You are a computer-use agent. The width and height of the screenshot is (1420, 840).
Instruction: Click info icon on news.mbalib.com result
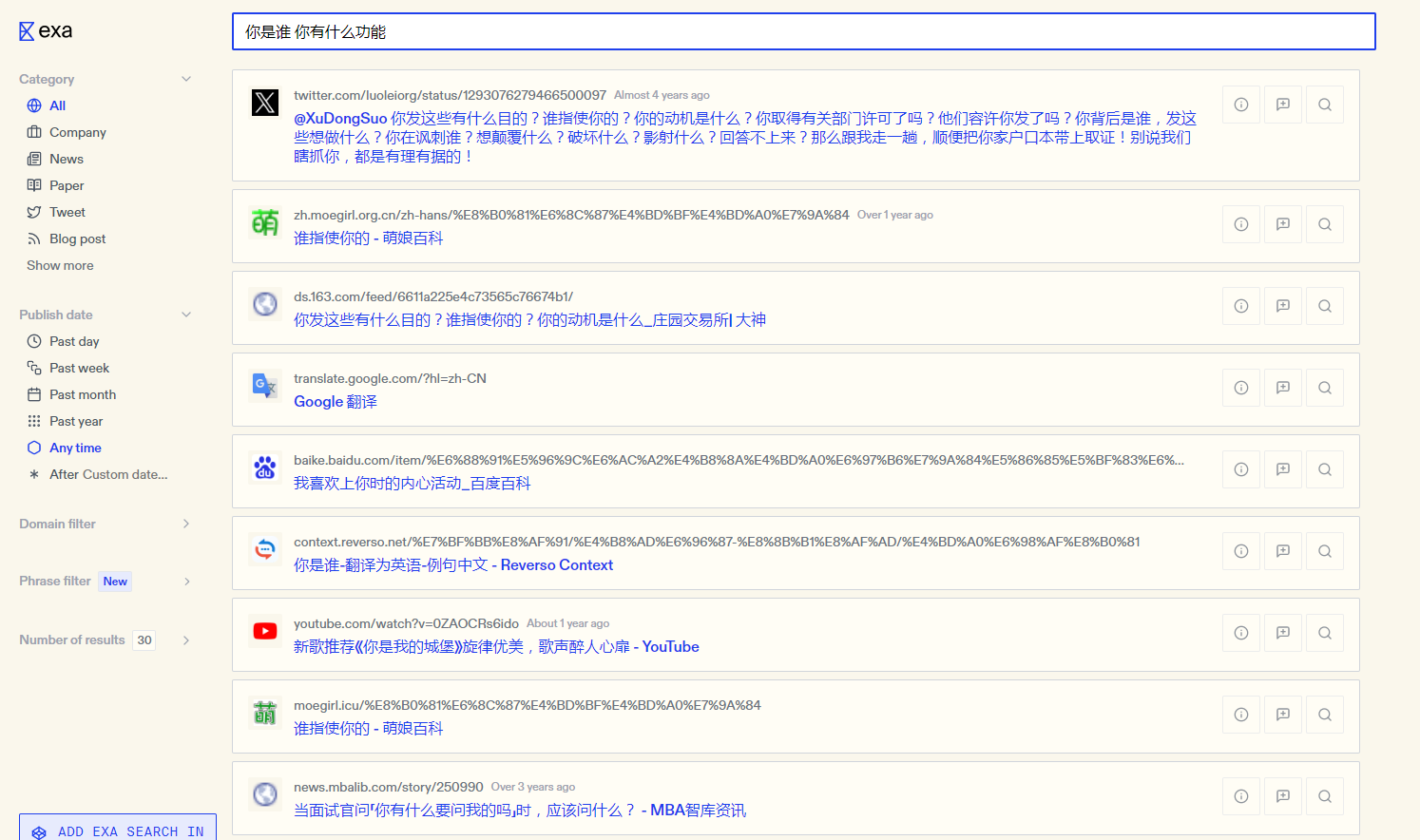(1241, 796)
